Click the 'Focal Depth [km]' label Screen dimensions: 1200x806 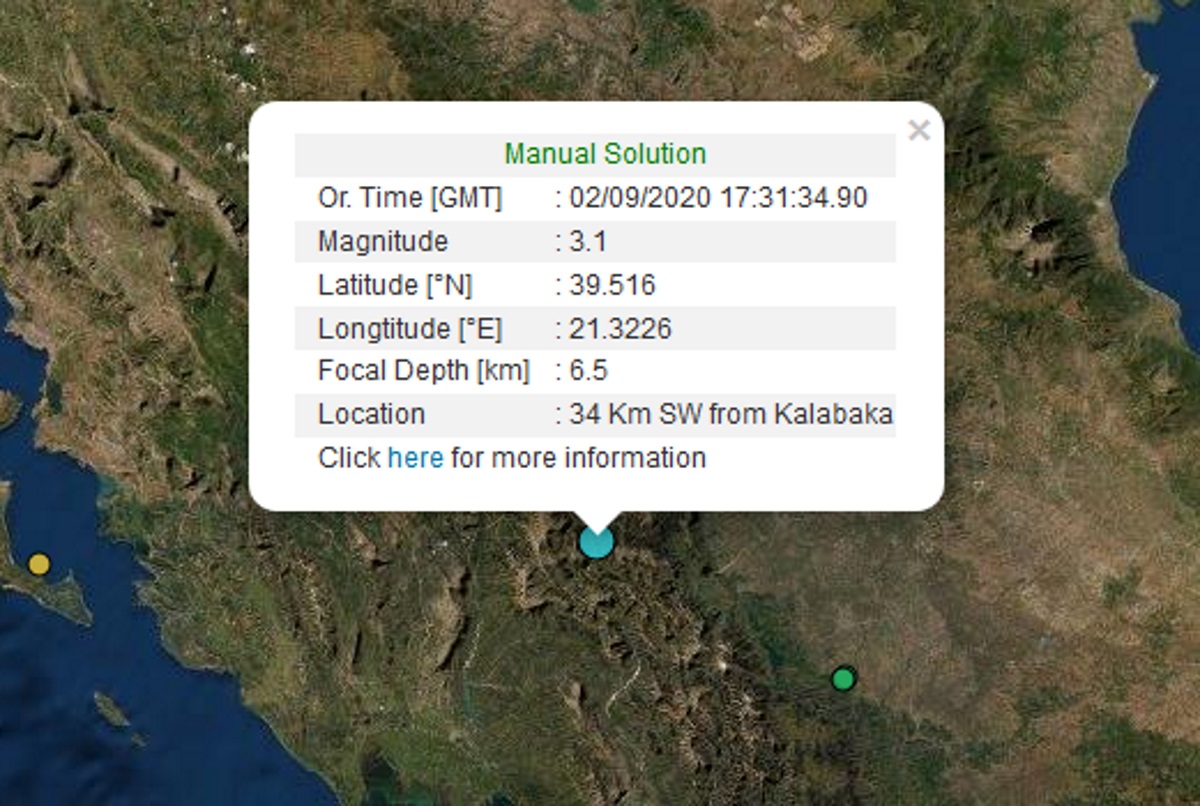[423, 371]
